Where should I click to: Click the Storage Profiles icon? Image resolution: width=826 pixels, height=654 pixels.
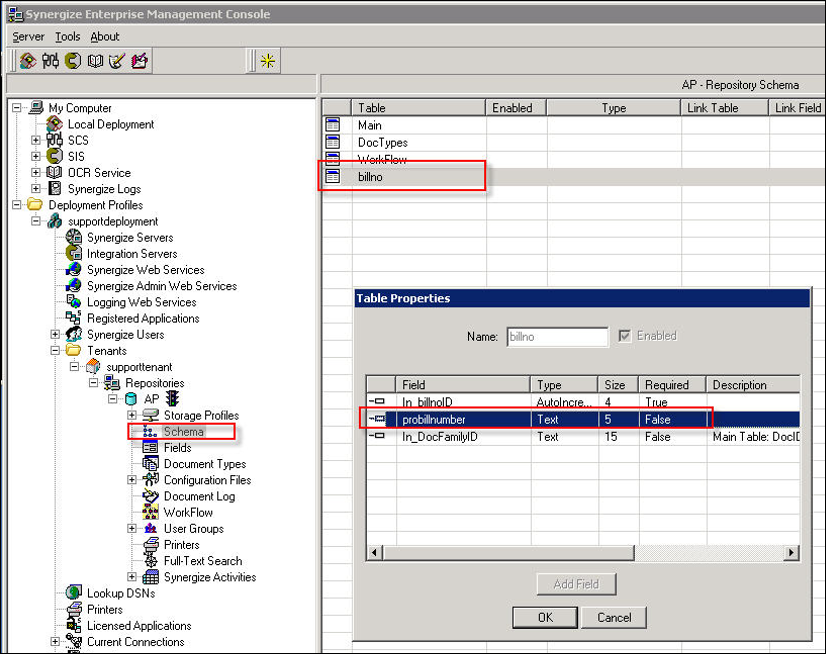click(151, 415)
